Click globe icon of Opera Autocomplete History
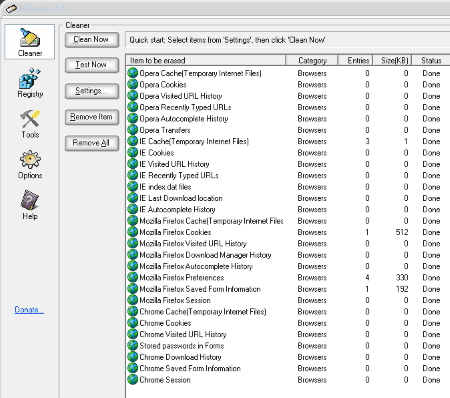The width and height of the screenshot is (450, 398). [133, 118]
